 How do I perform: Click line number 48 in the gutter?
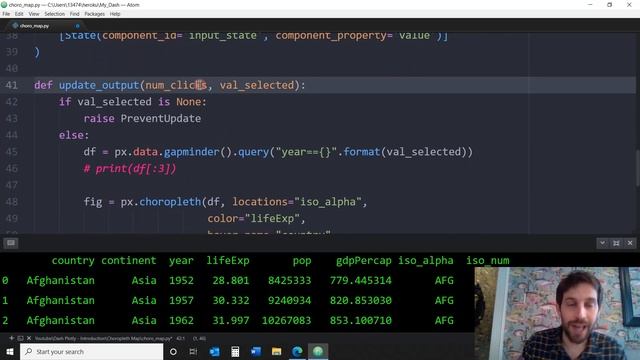click(11, 202)
